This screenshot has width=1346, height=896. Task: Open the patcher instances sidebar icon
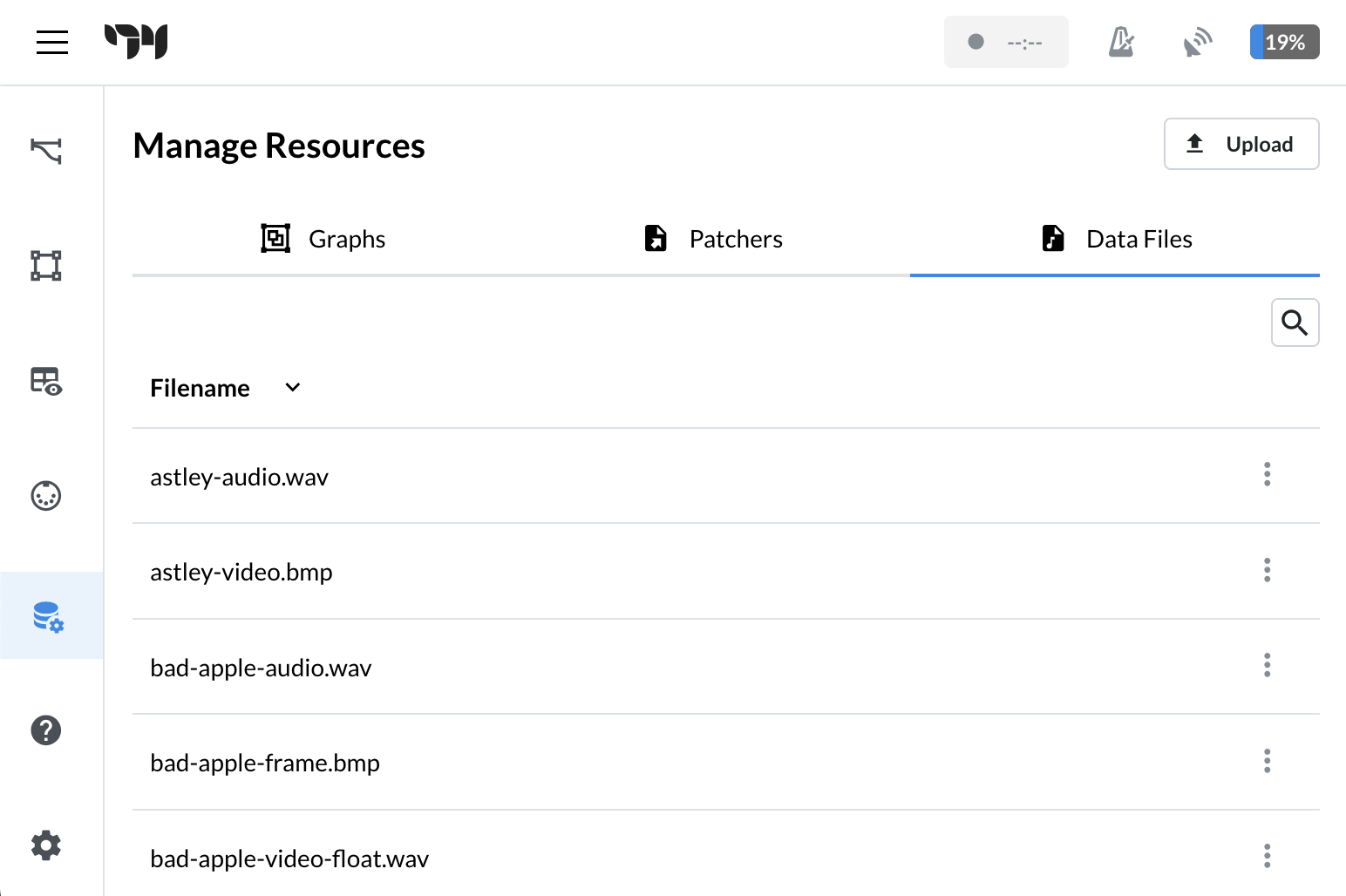[x=46, y=151]
